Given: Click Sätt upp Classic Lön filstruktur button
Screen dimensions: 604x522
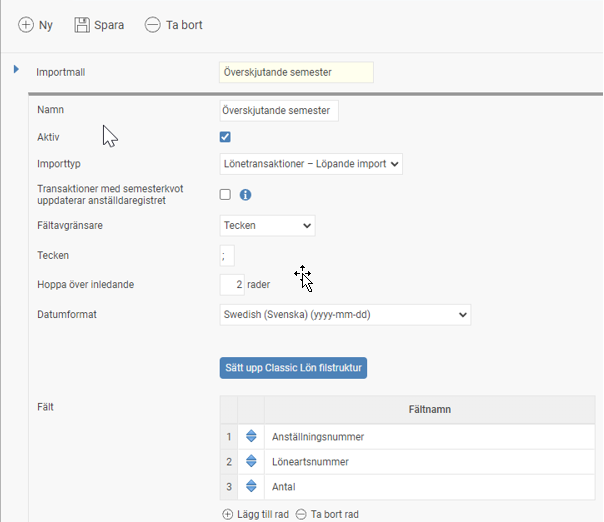Looking at the screenshot, I should pyautogui.click(x=293, y=368).
